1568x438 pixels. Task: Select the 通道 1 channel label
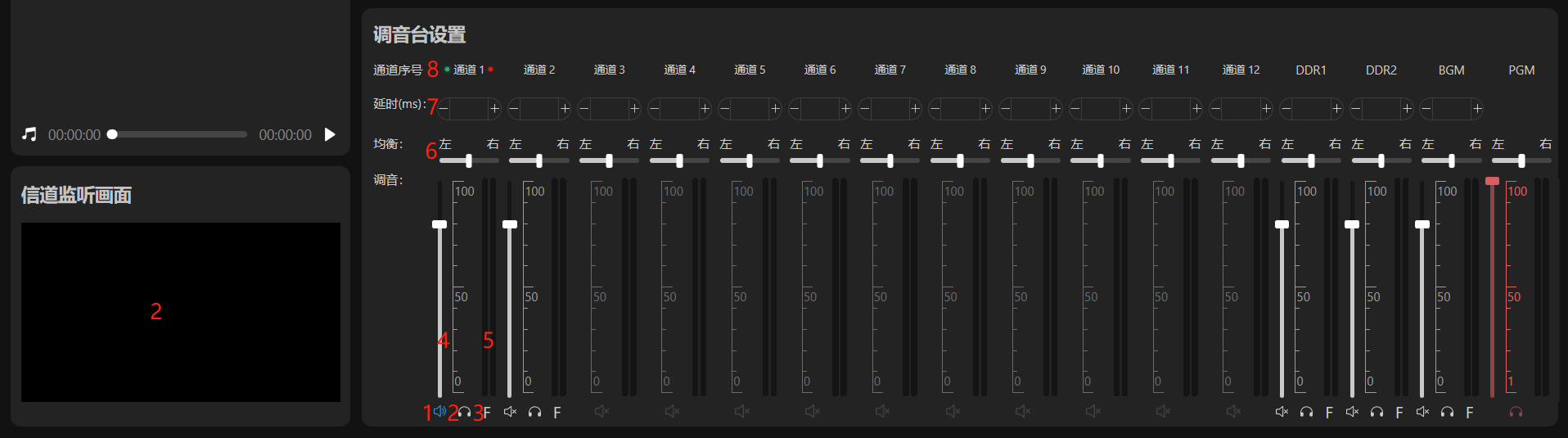pyautogui.click(x=469, y=70)
